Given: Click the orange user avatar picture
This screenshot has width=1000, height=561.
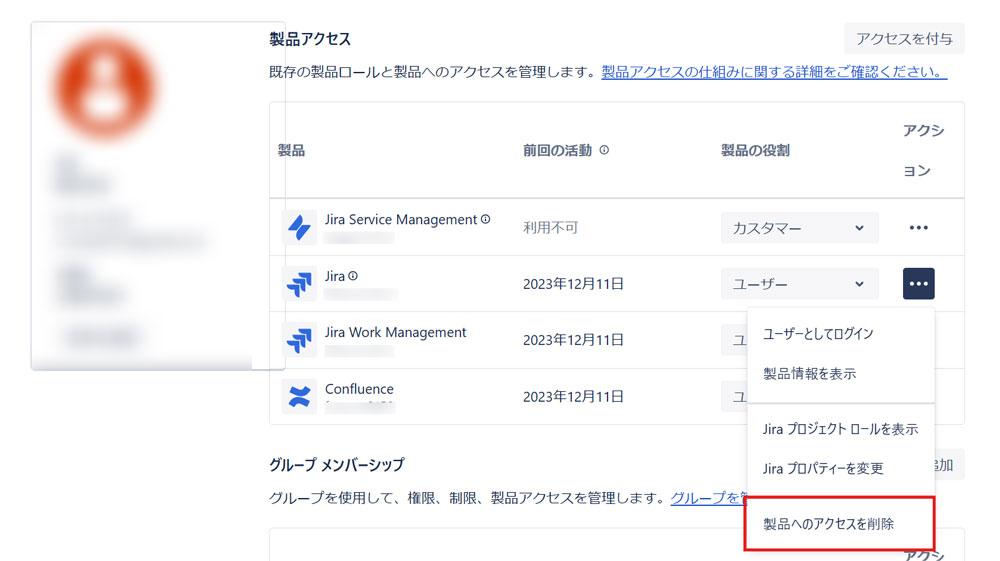Looking at the screenshot, I should tap(105, 87).
